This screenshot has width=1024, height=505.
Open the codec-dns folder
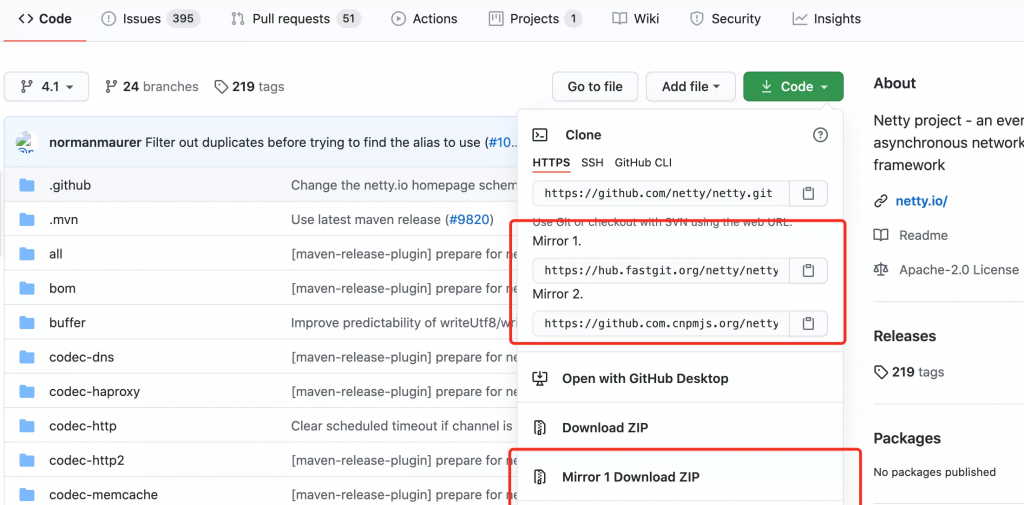point(82,357)
